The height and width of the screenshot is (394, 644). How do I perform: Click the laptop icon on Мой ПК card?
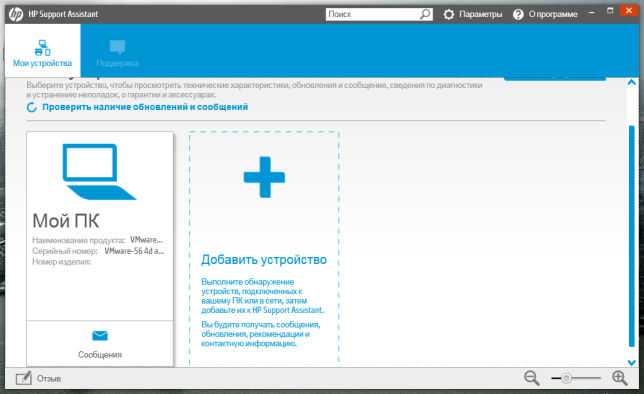[x=99, y=172]
